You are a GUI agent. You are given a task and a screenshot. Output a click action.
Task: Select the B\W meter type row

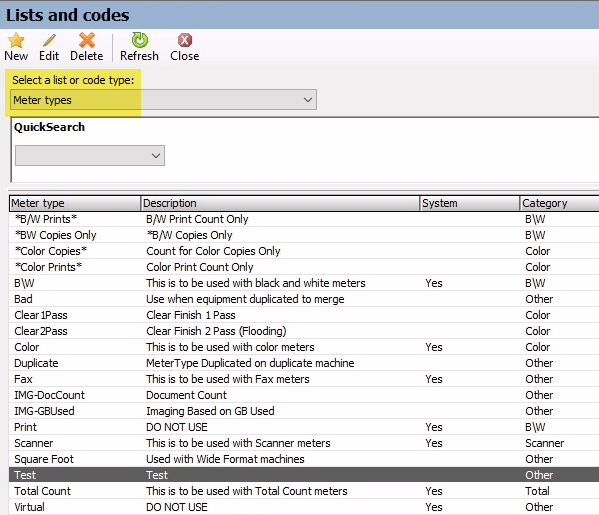tap(304, 283)
